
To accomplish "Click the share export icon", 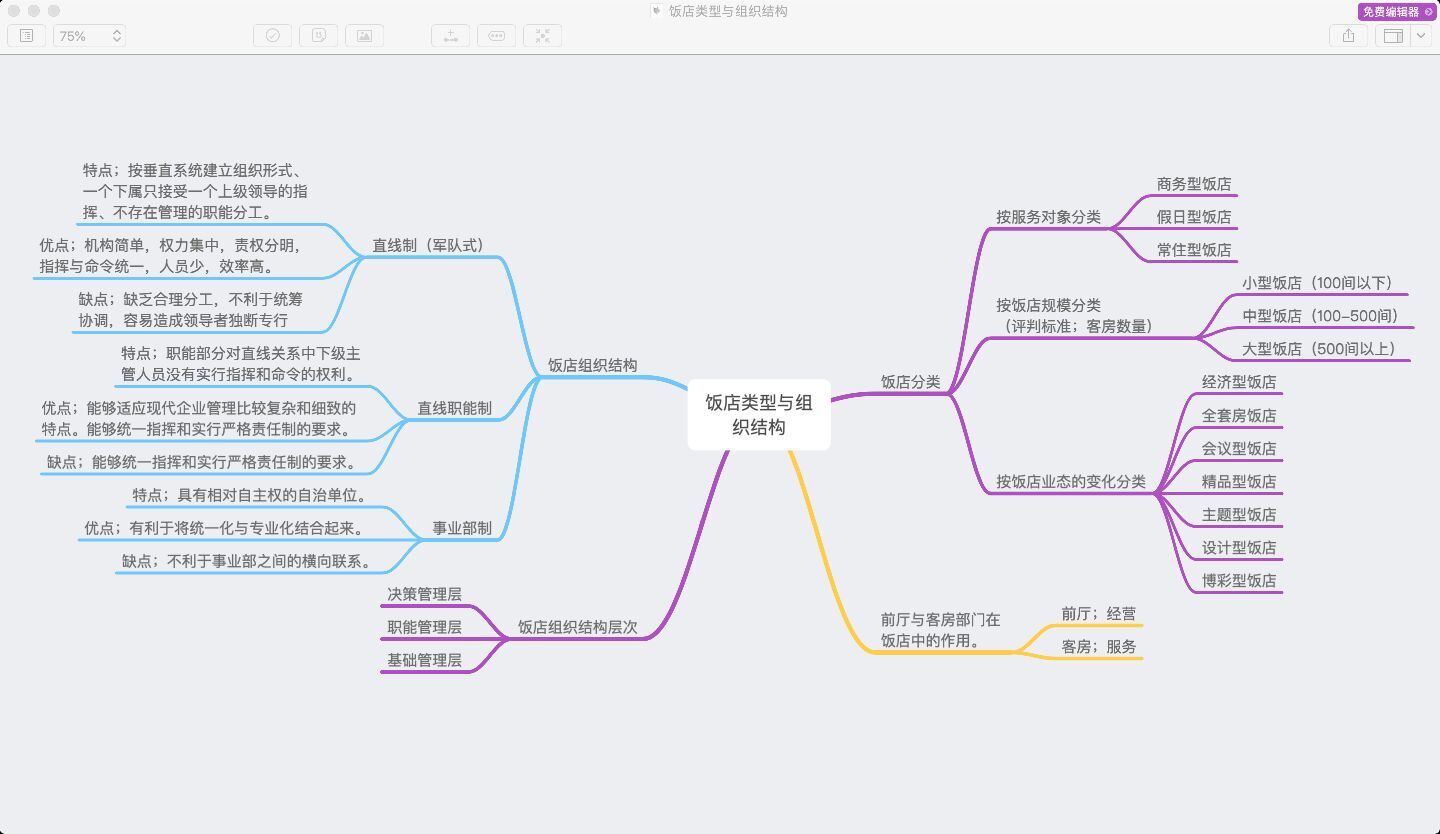I will pyautogui.click(x=1348, y=36).
